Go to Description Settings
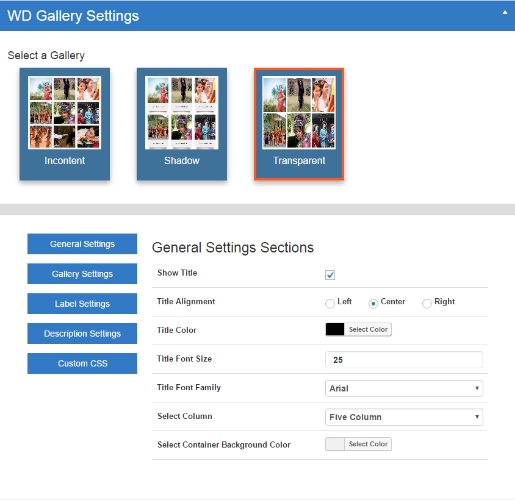This screenshot has height=500, width=515. tap(82, 333)
